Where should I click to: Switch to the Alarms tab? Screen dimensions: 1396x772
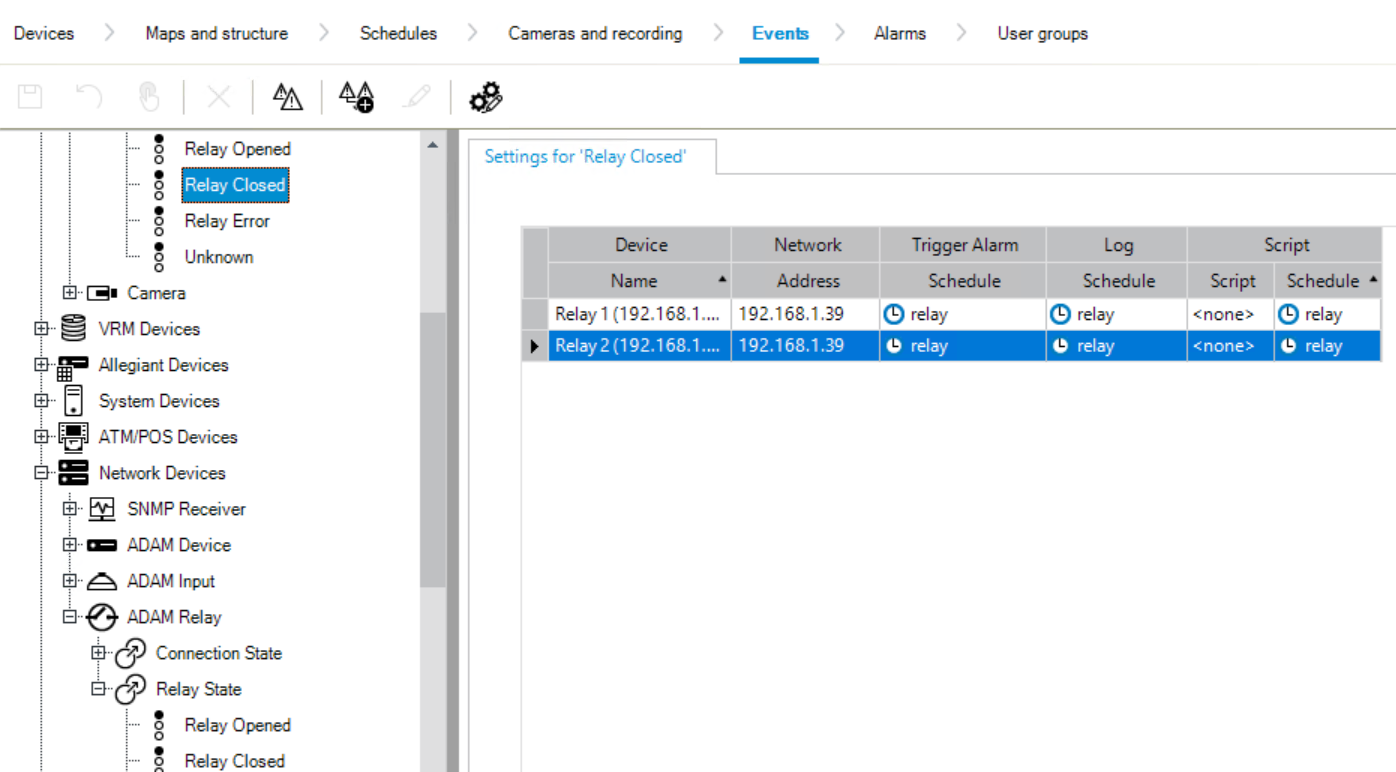point(899,33)
